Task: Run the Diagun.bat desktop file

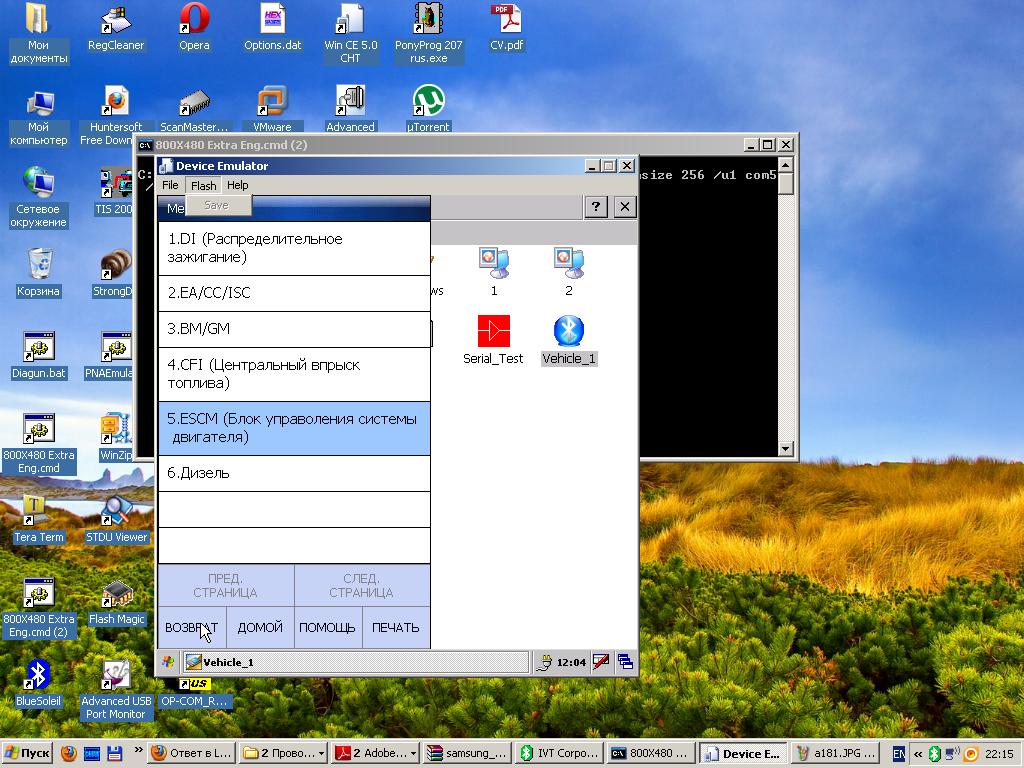Action: (x=39, y=356)
